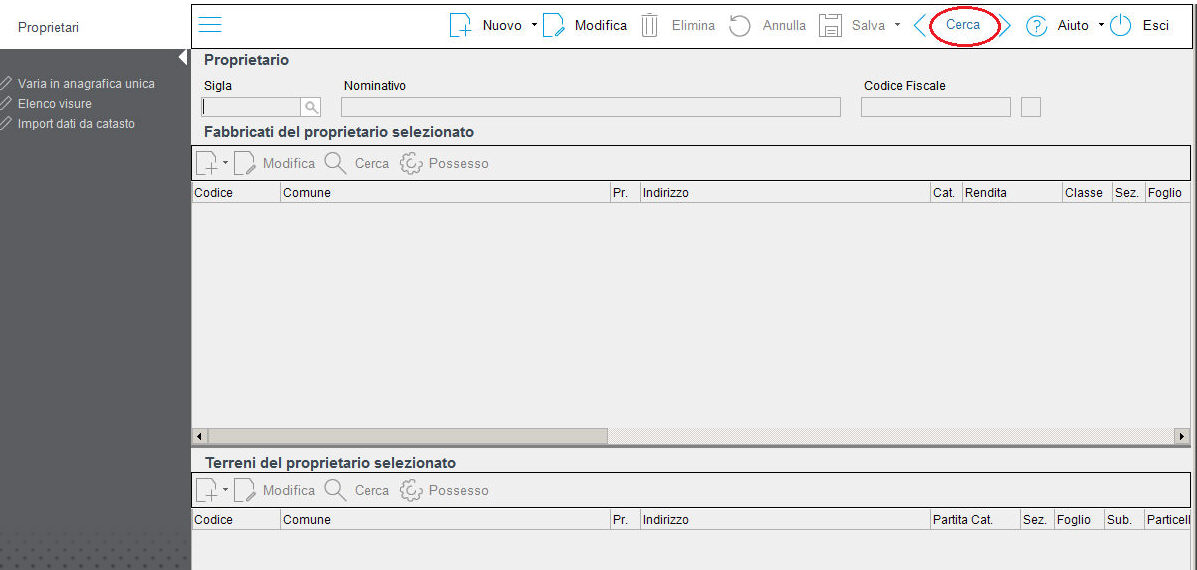The width and height of the screenshot is (1197, 570).
Task: Click the Salva floppy disk icon
Action: coord(831,25)
